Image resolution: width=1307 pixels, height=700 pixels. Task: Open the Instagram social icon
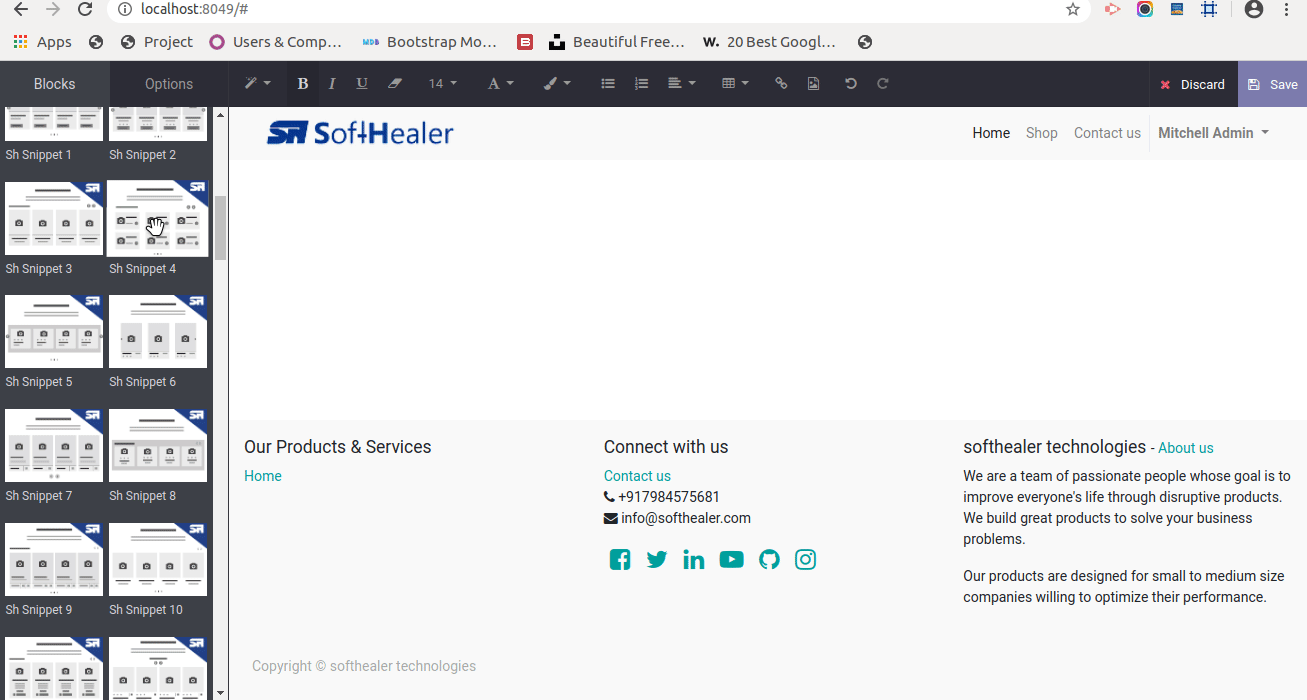click(x=806, y=560)
